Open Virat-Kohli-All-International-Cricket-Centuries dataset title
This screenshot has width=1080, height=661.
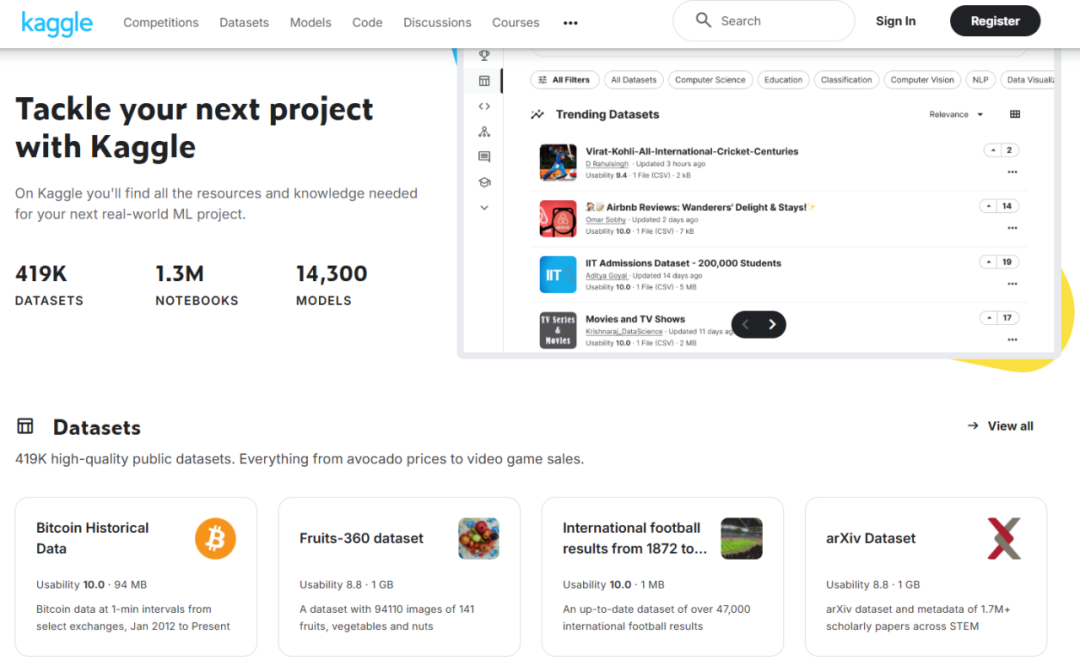pos(692,151)
